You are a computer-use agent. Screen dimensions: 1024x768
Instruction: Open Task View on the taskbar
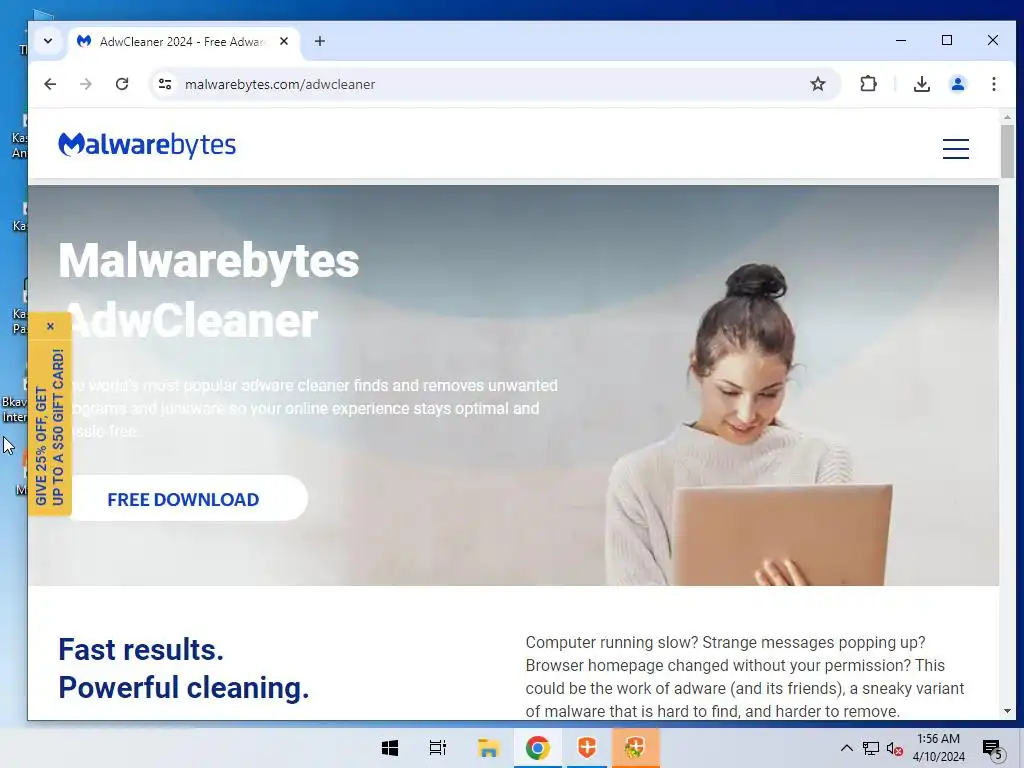438,748
